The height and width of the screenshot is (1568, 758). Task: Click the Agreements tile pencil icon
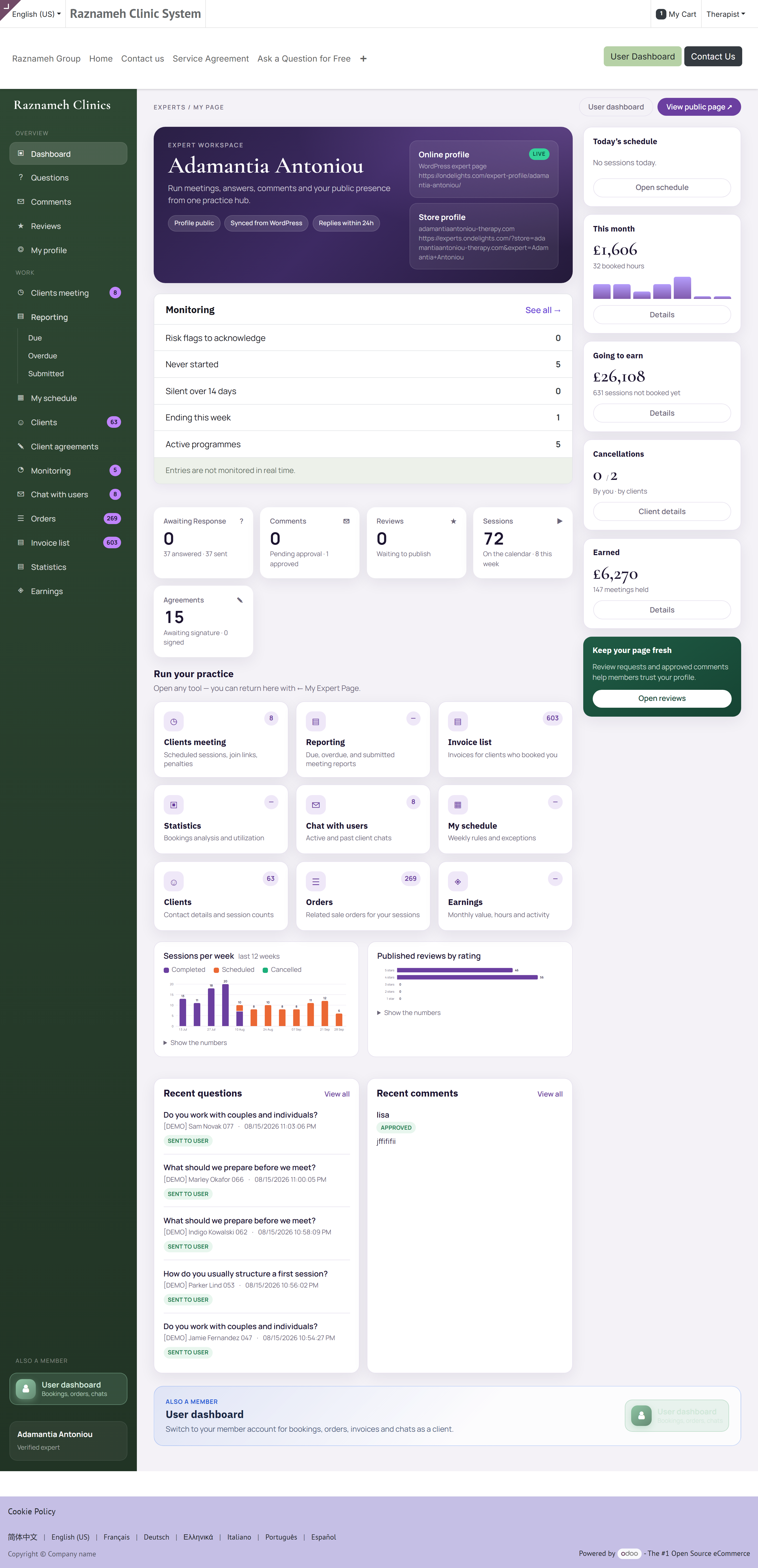pos(240,600)
